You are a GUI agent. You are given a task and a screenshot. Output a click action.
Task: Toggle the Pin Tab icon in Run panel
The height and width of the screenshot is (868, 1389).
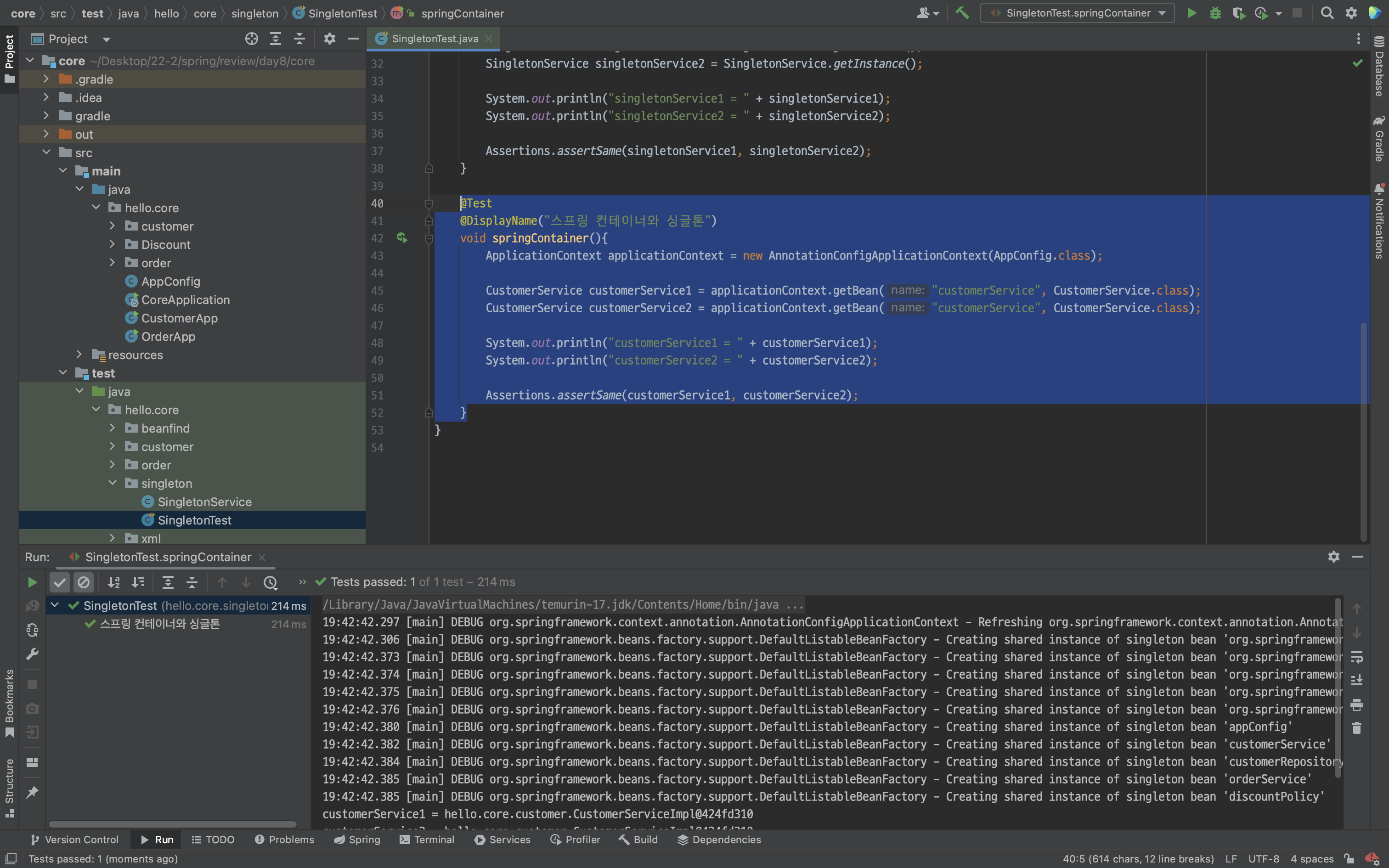point(32,792)
